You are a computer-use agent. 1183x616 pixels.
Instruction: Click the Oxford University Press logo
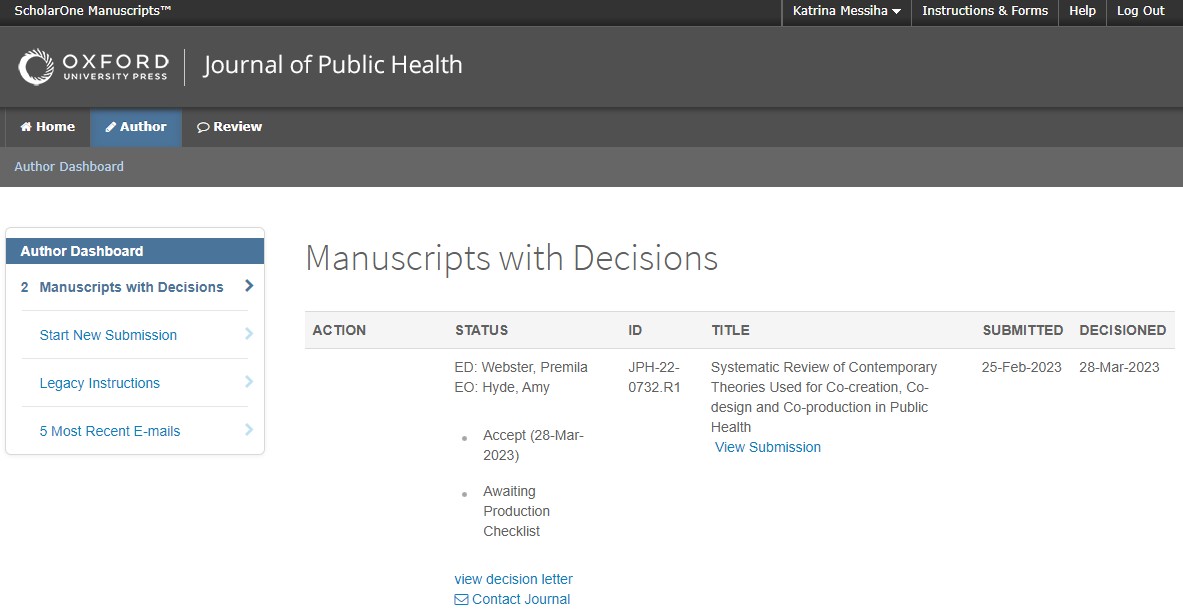93,66
